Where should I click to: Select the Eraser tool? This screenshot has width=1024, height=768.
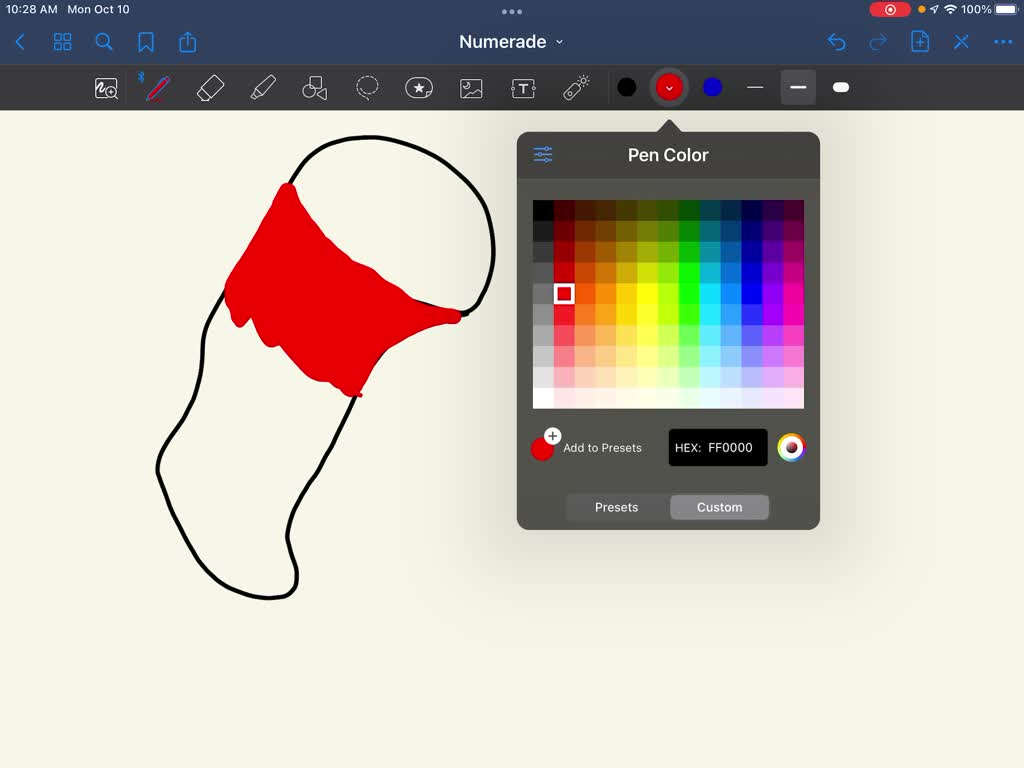[211, 87]
